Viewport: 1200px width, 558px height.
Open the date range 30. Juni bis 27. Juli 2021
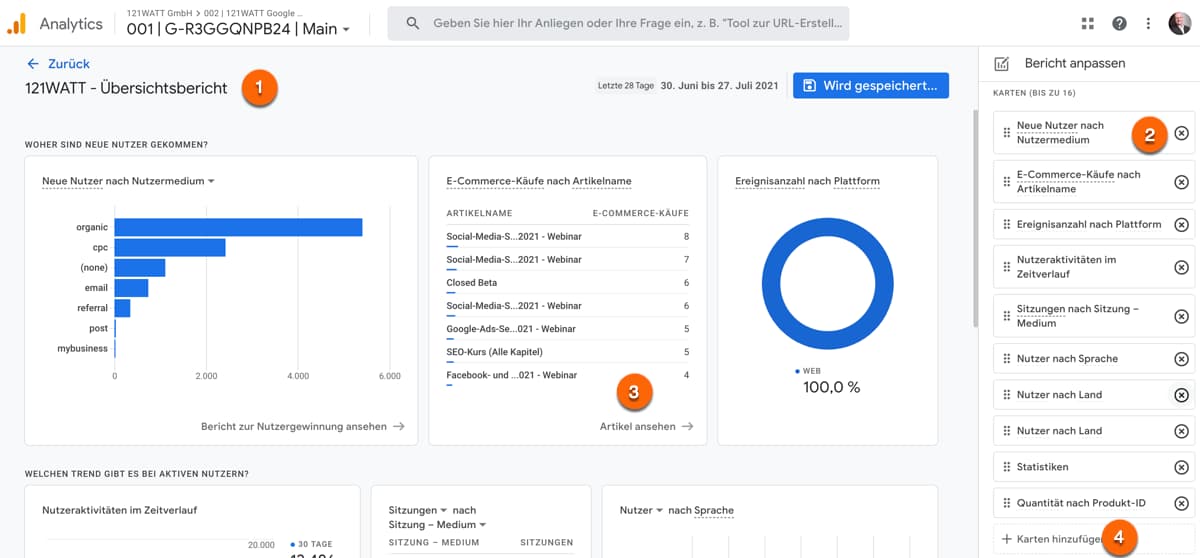(719, 86)
